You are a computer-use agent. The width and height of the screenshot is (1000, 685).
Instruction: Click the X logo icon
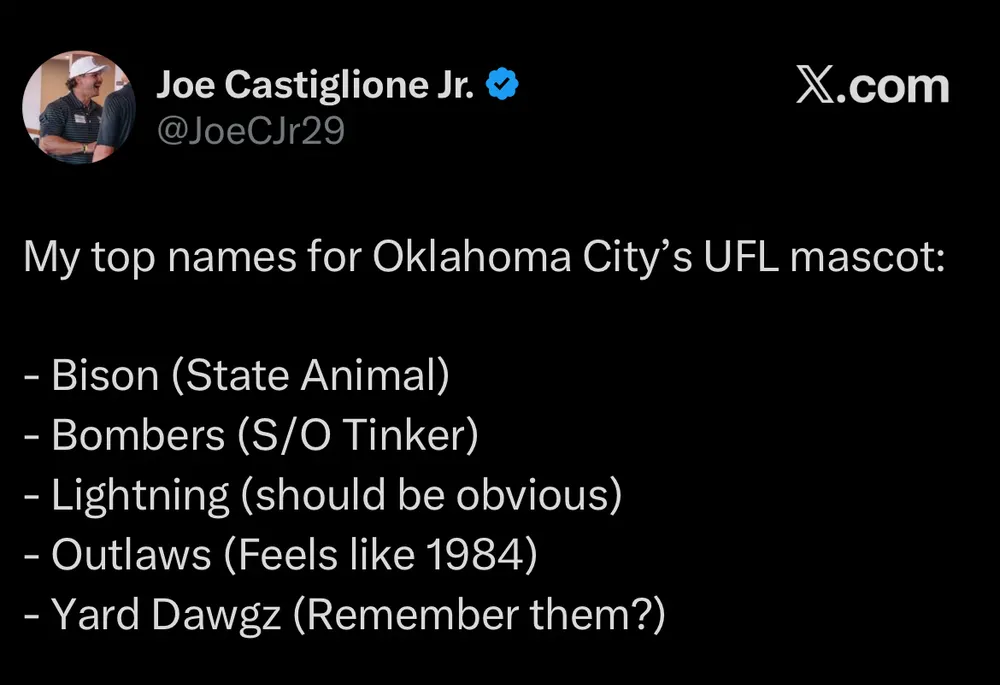coord(819,86)
